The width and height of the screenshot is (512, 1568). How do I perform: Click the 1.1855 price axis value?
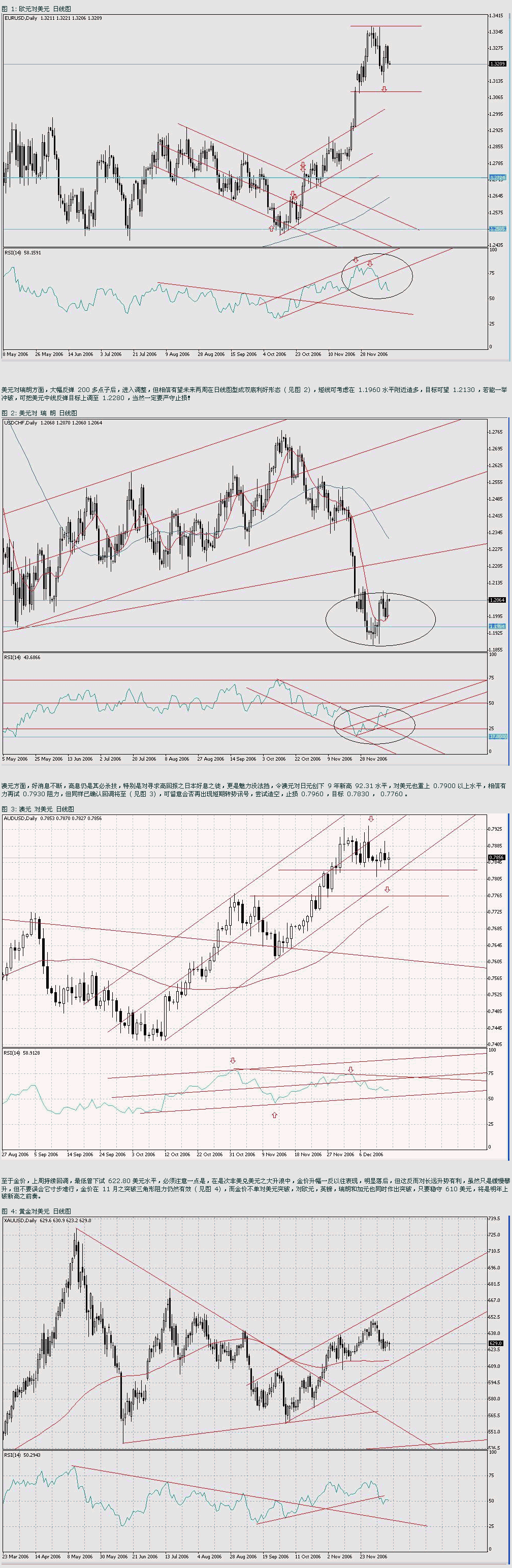point(496,649)
